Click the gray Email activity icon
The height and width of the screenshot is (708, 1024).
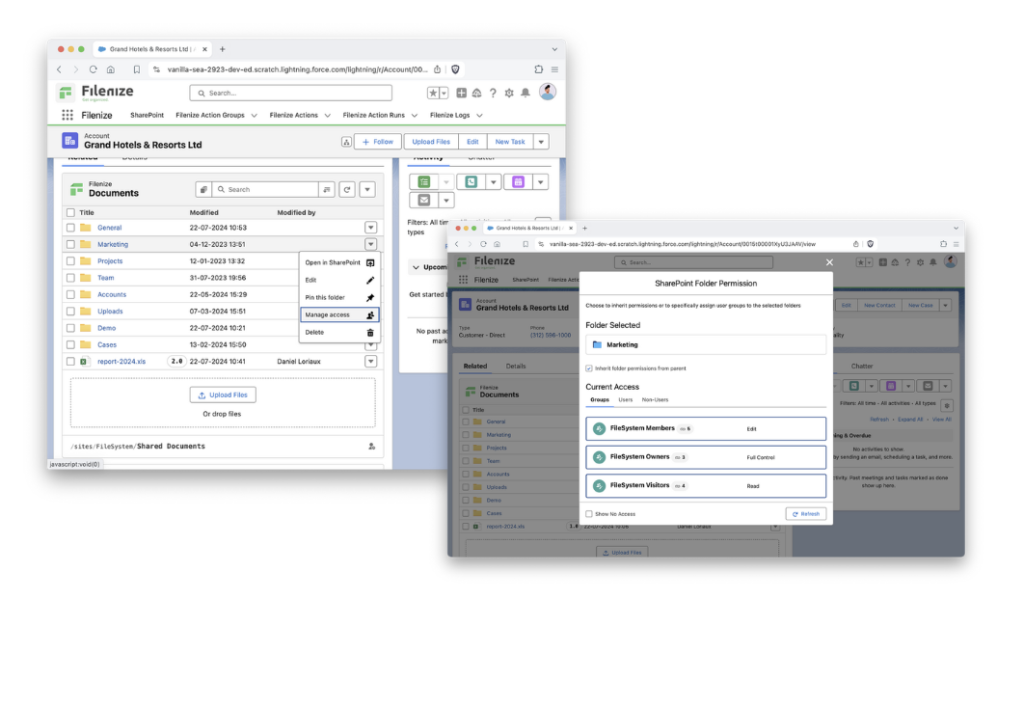tap(424, 200)
